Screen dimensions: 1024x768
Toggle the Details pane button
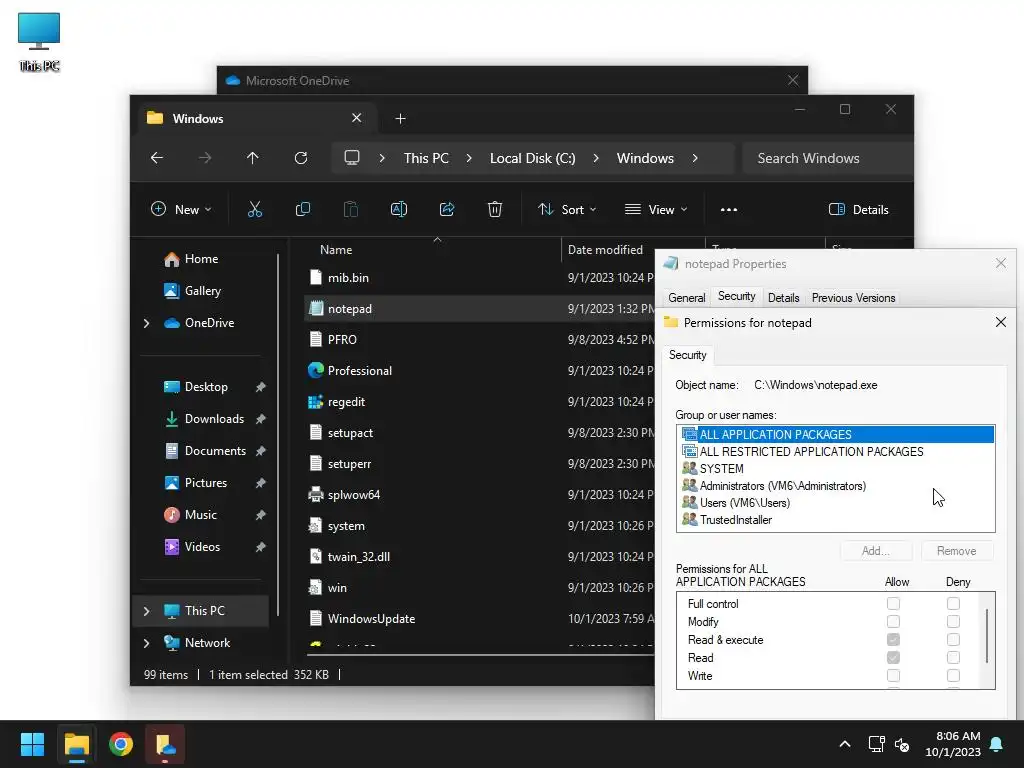point(858,209)
